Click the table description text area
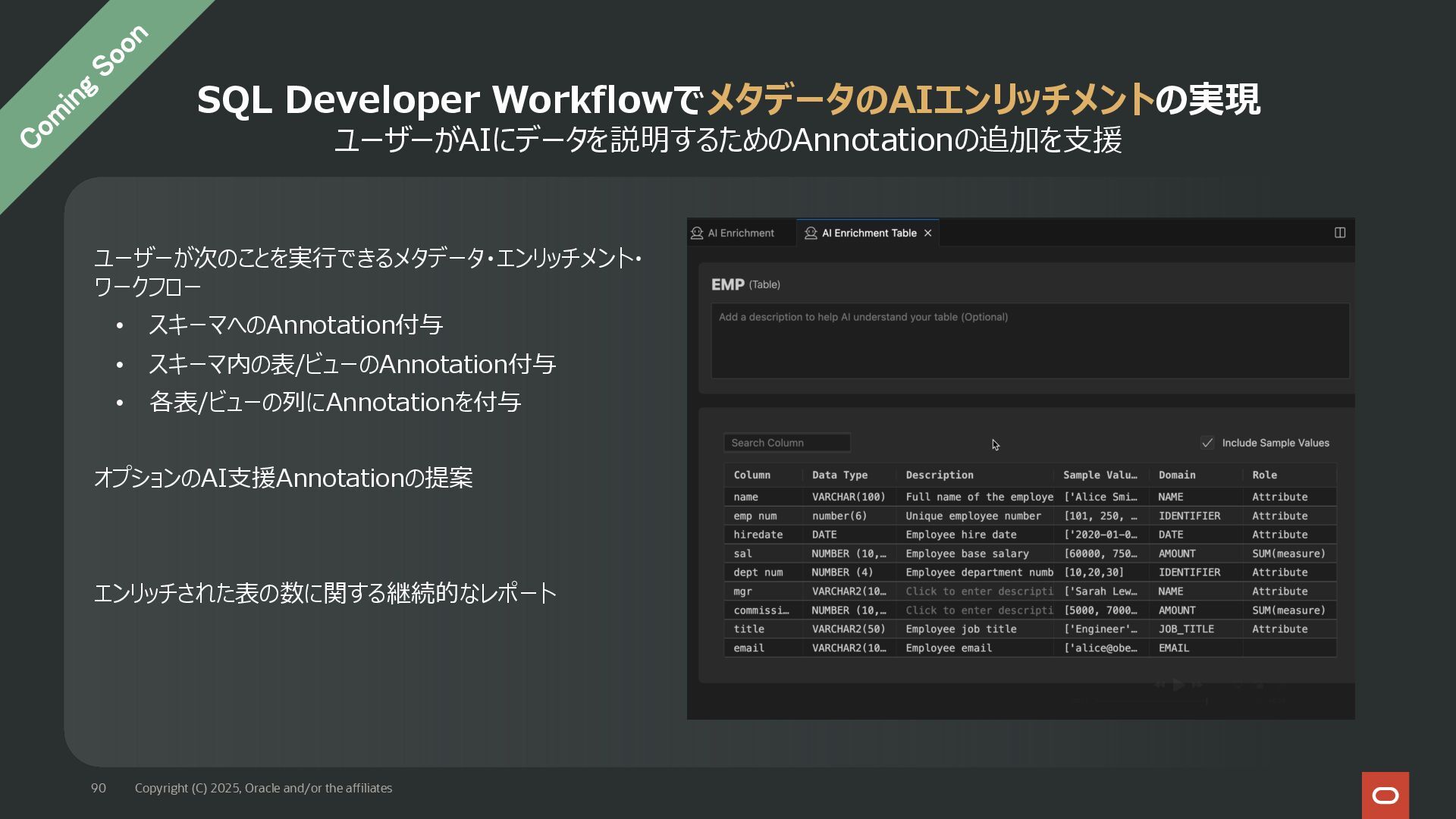Viewport: 1456px width, 819px height. (x=1029, y=341)
